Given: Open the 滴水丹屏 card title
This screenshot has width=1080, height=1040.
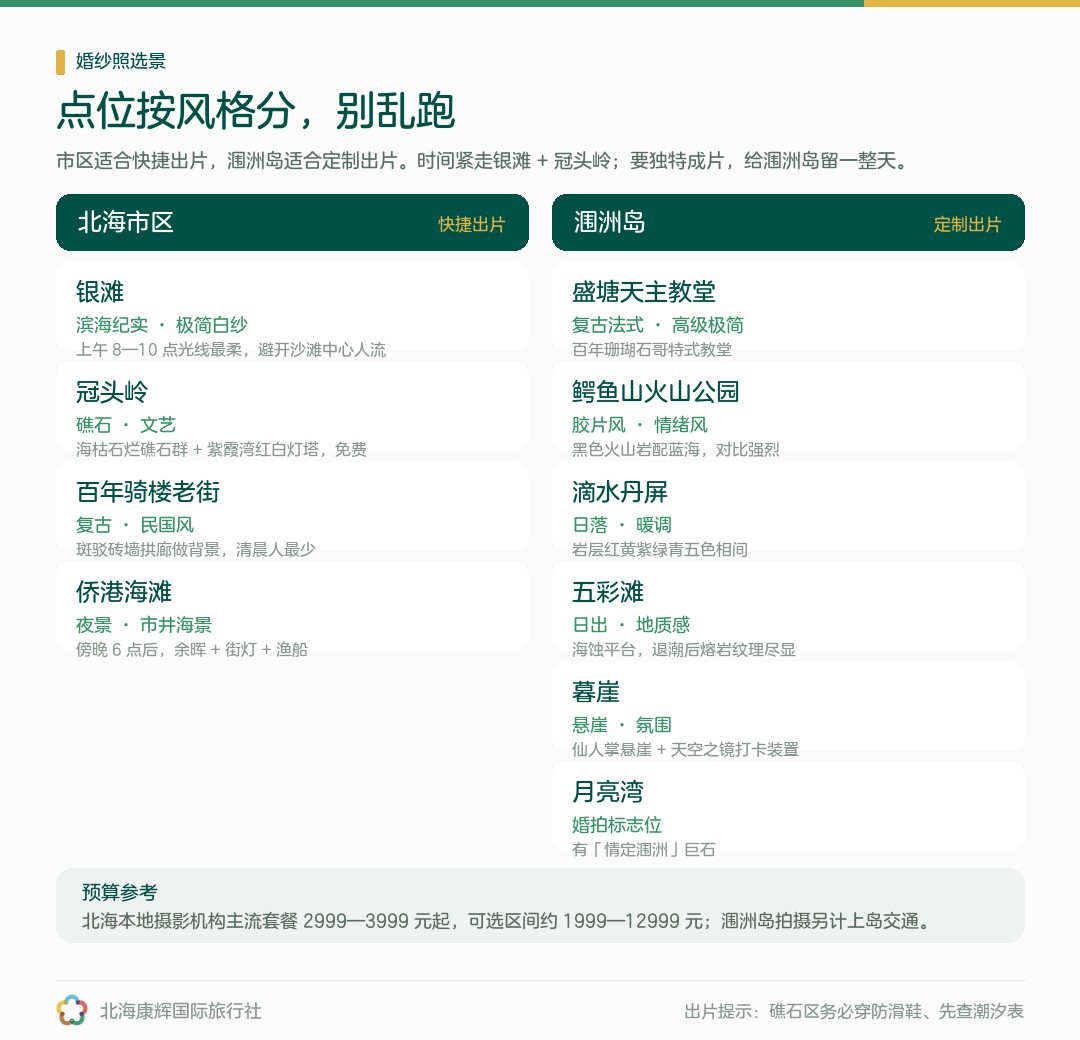Looking at the screenshot, I should 619,492.
